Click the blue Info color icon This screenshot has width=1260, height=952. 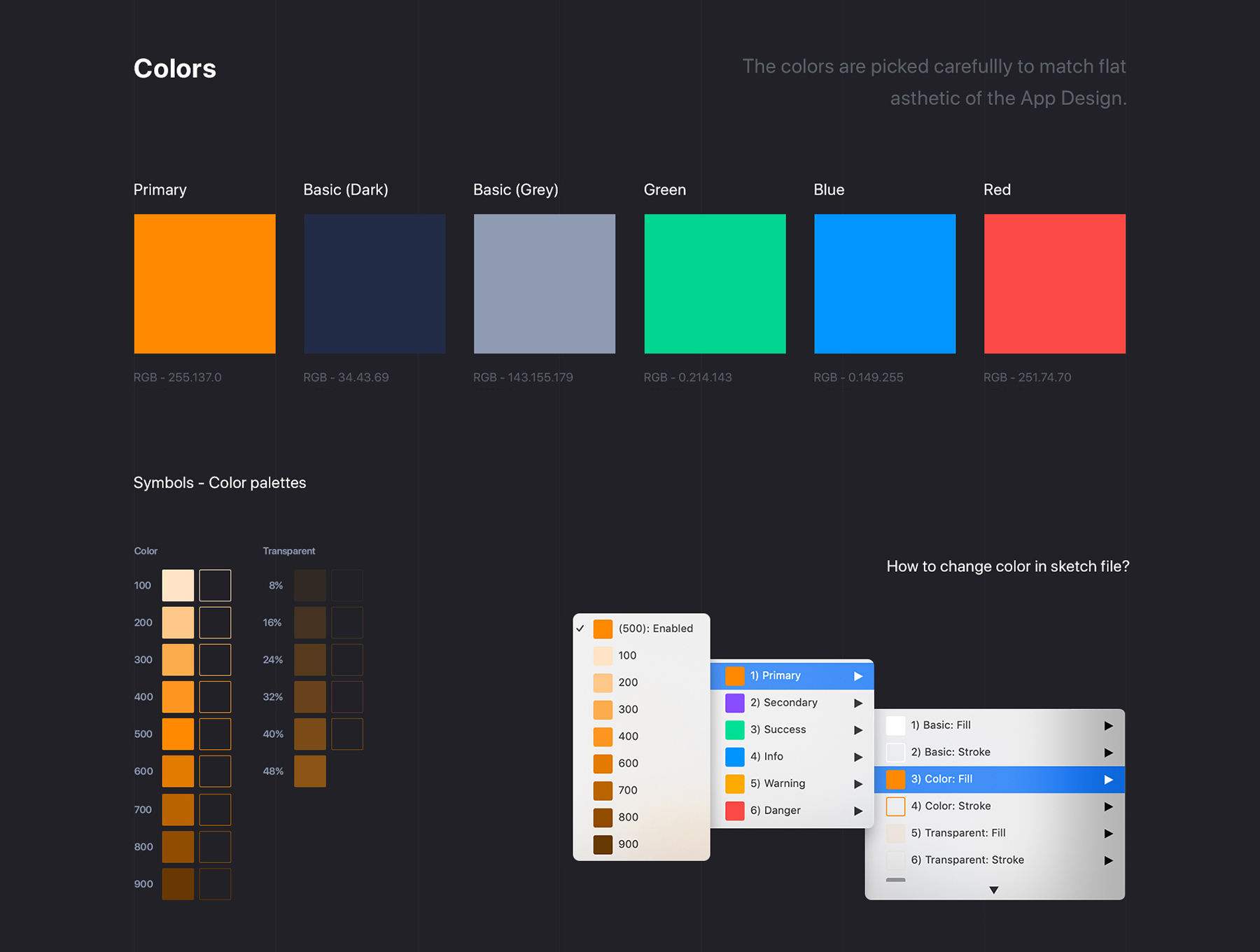(x=734, y=757)
